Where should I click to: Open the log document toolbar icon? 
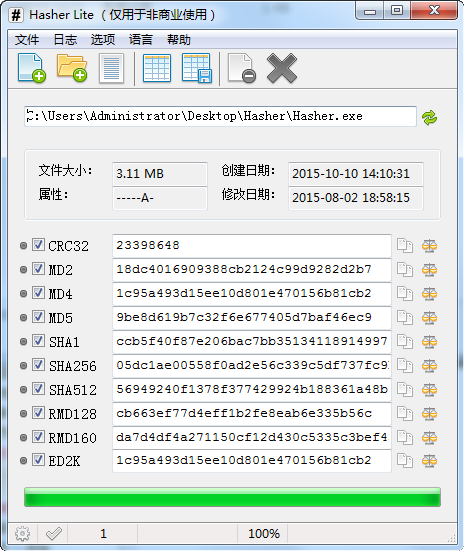pyautogui.click(x=111, y=68)
